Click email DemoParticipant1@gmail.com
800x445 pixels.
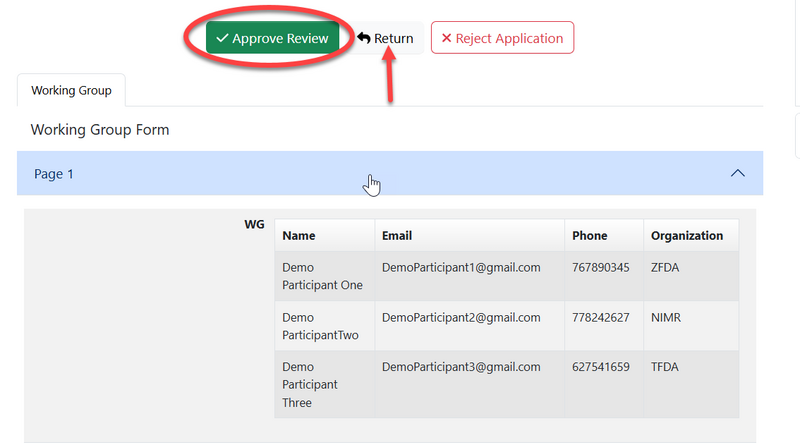(x=461, y=267)
